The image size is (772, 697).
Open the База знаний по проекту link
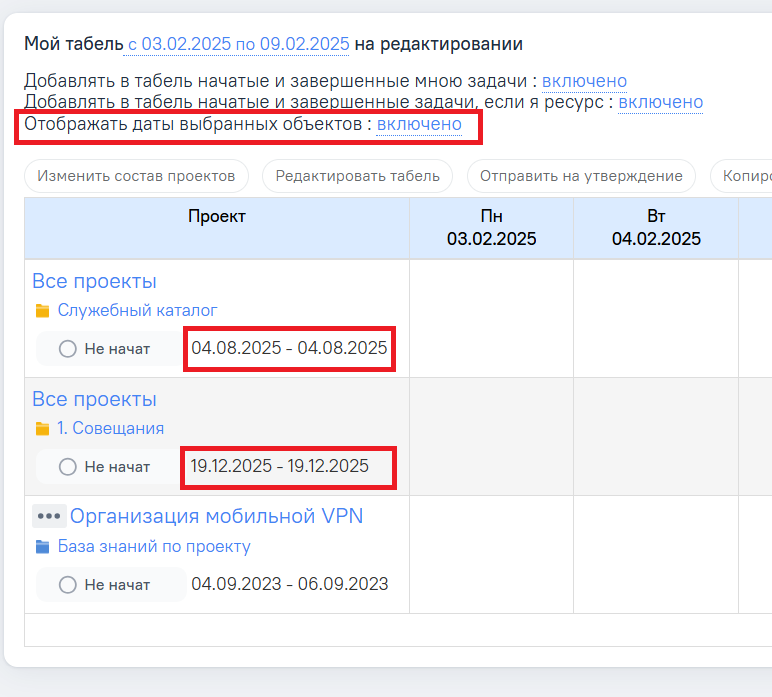(x=154, y=546)
